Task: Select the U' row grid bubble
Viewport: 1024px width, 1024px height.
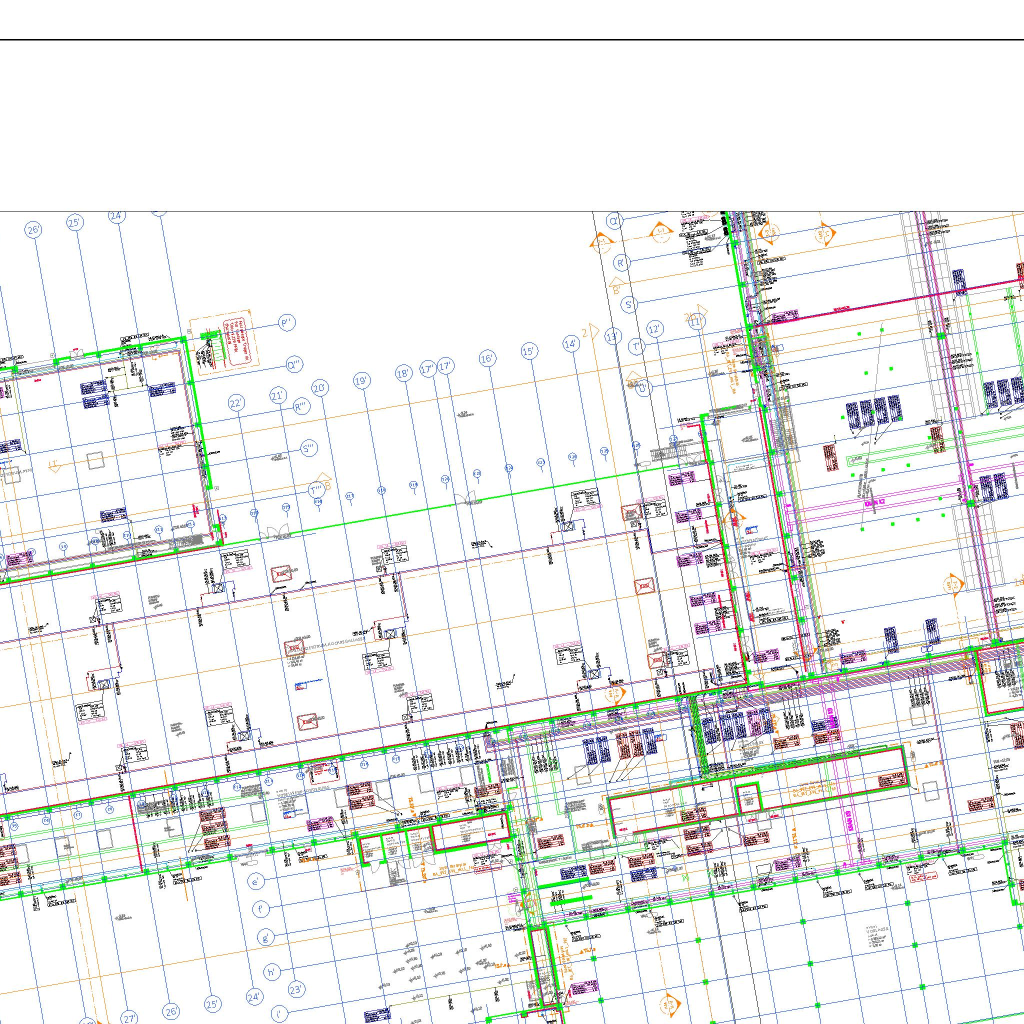Action: point(643,386)
